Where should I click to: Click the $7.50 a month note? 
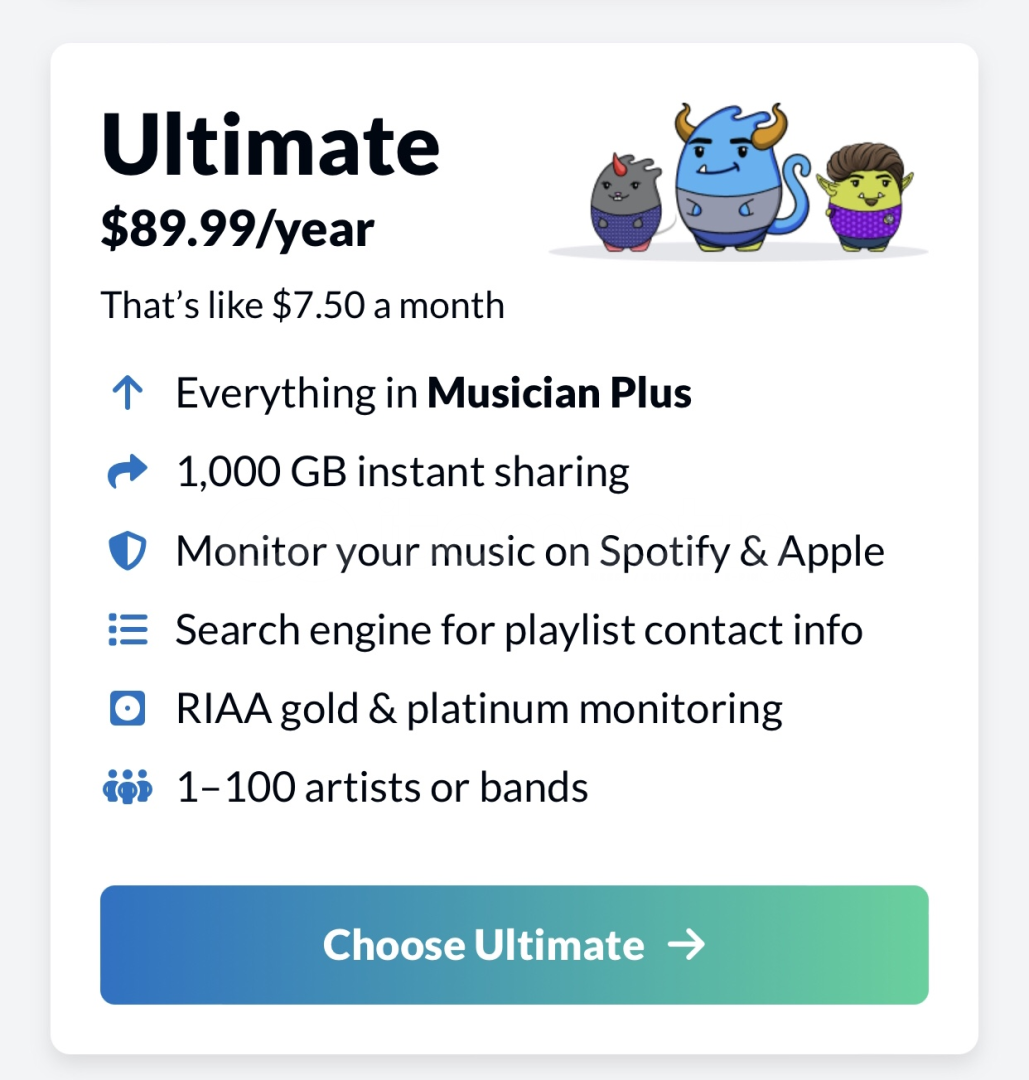click(x=303, y=305)
